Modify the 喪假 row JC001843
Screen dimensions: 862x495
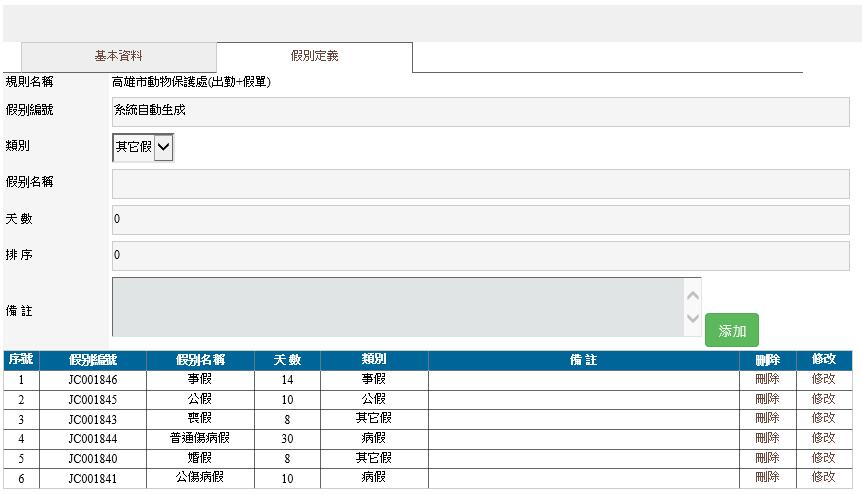click(823, 418)
